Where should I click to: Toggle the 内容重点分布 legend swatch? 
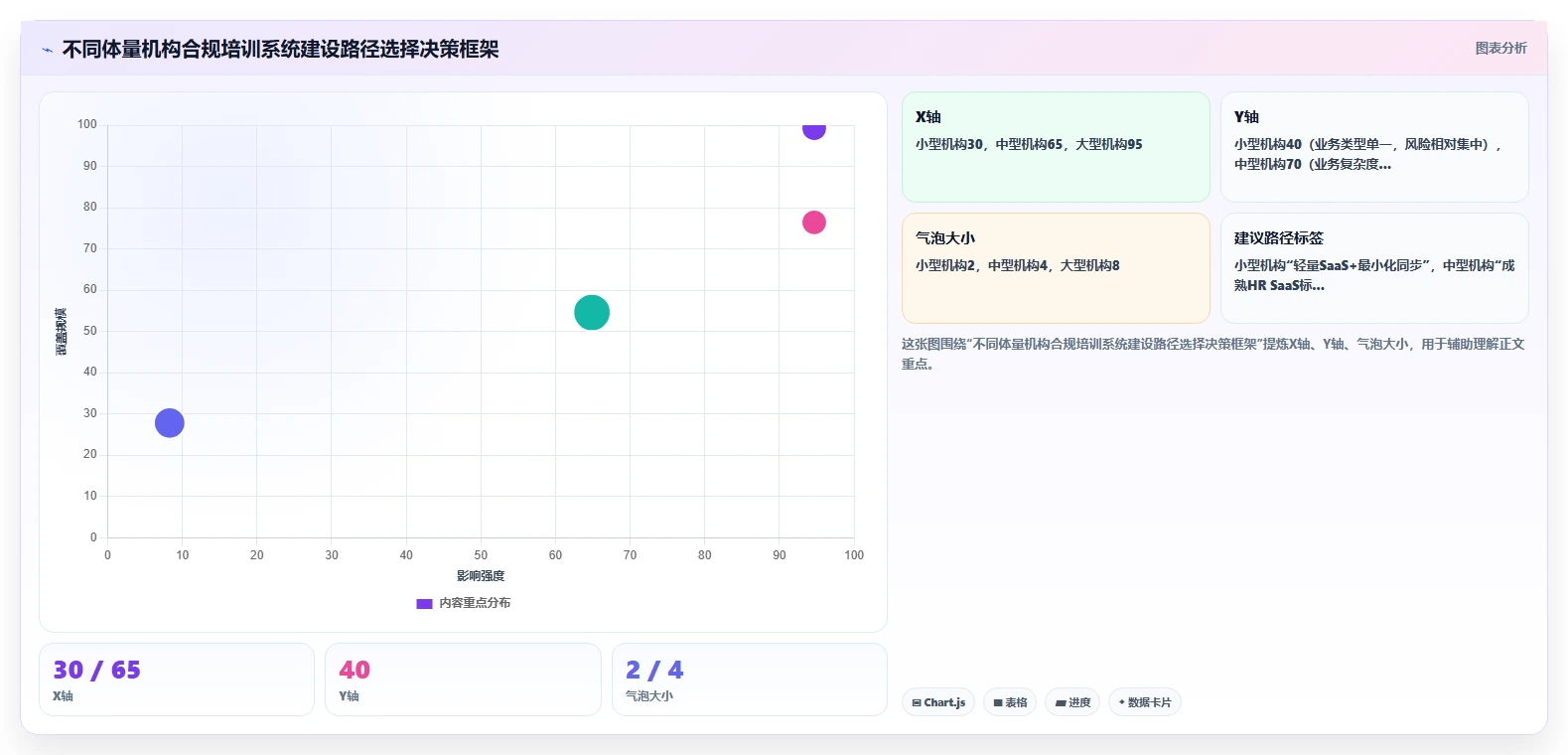coord(424,603)
